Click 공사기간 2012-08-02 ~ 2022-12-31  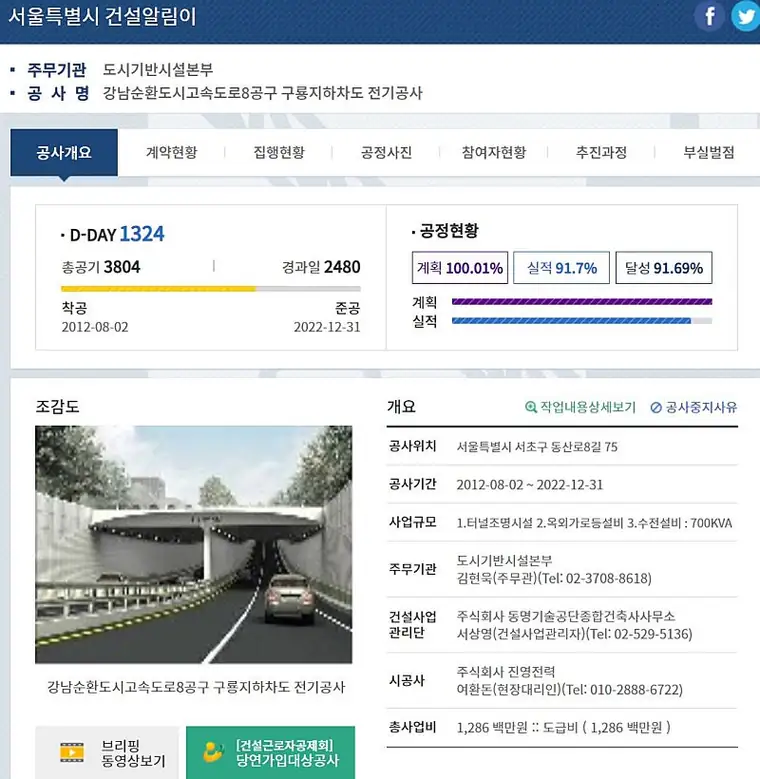(530, 485)
